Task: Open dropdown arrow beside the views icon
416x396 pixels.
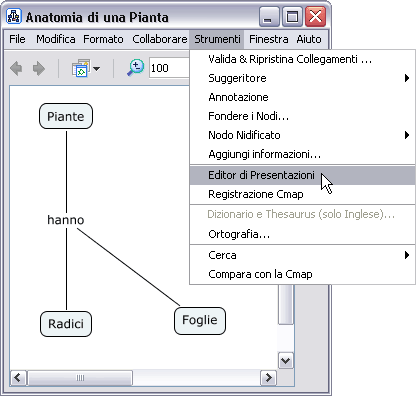Action: click(x=97, y=69)
